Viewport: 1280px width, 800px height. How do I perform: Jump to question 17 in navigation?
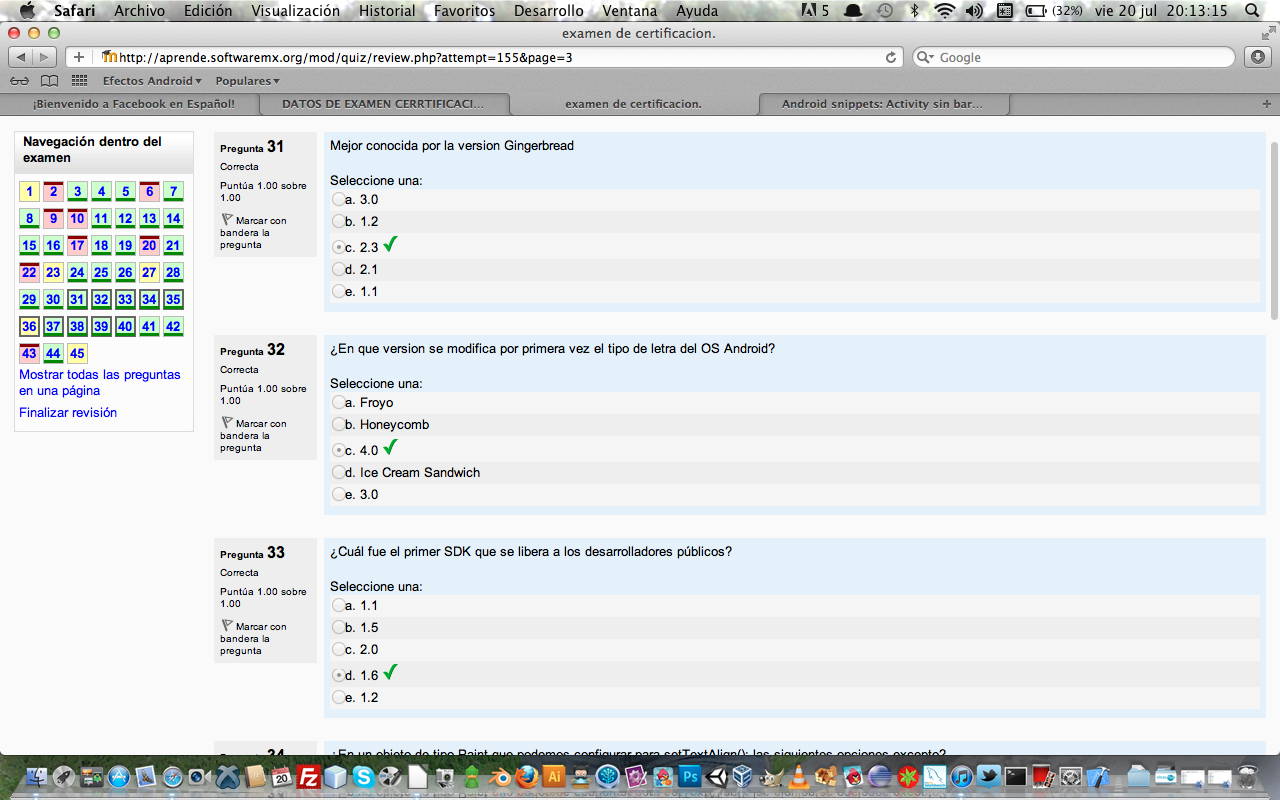77,245
